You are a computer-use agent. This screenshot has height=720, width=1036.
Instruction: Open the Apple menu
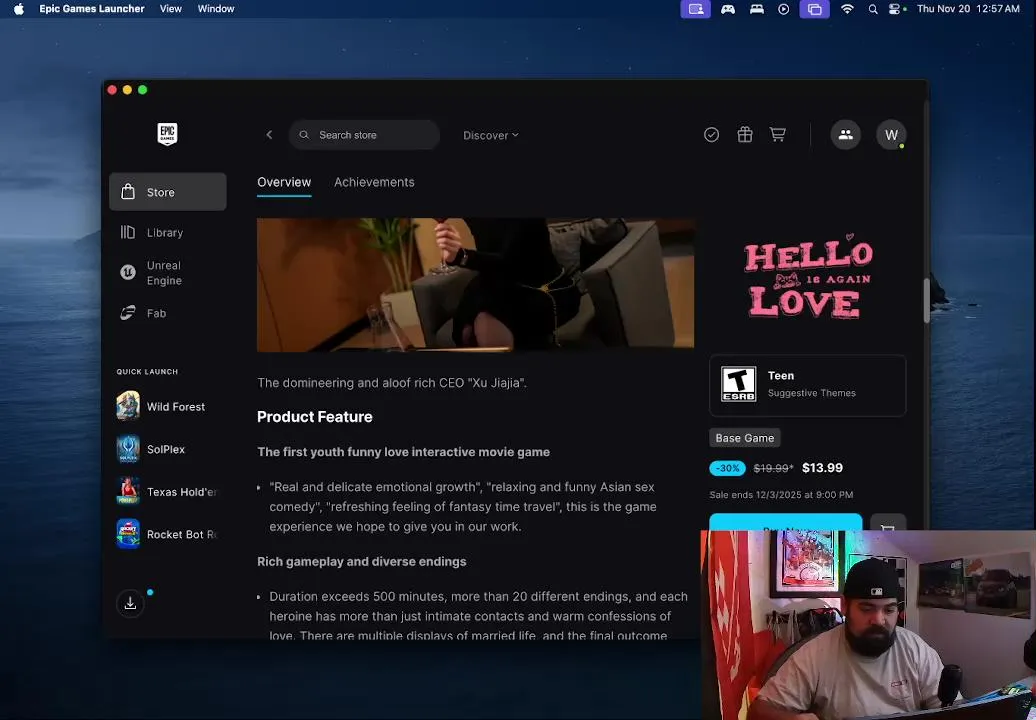[18, 9]
